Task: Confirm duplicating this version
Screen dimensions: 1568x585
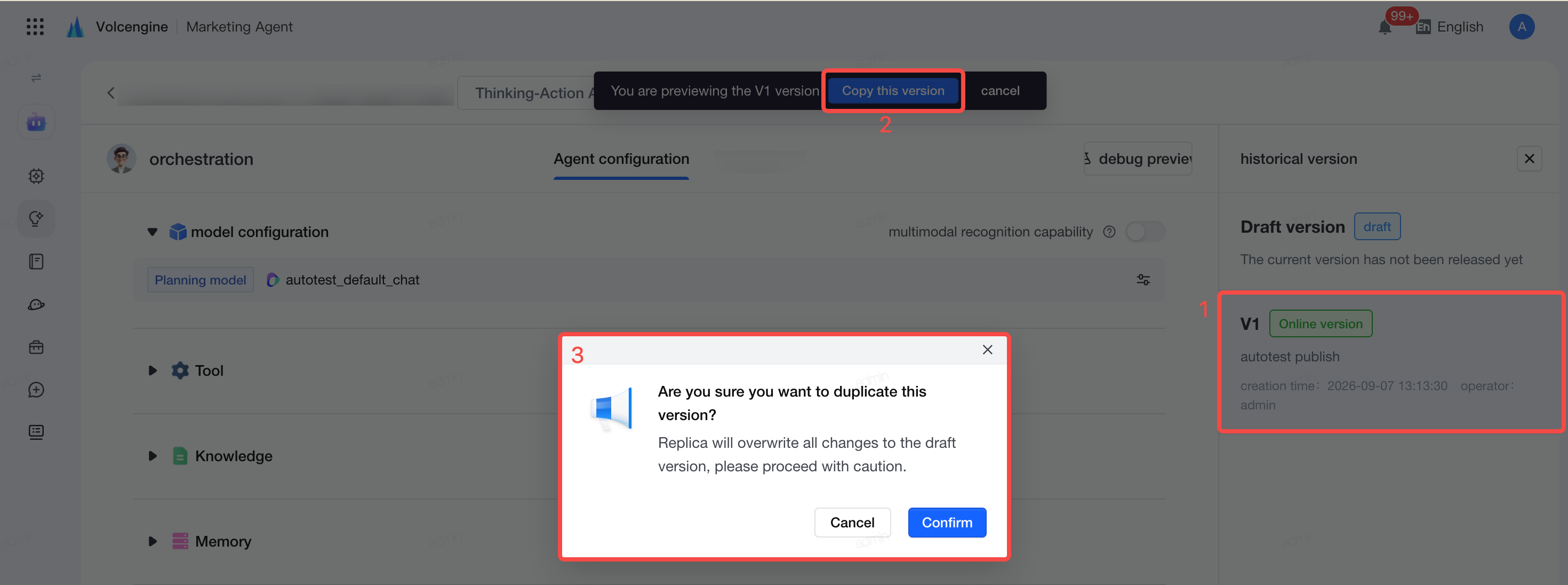Action: pyautogui.click(x=947, y=522)
